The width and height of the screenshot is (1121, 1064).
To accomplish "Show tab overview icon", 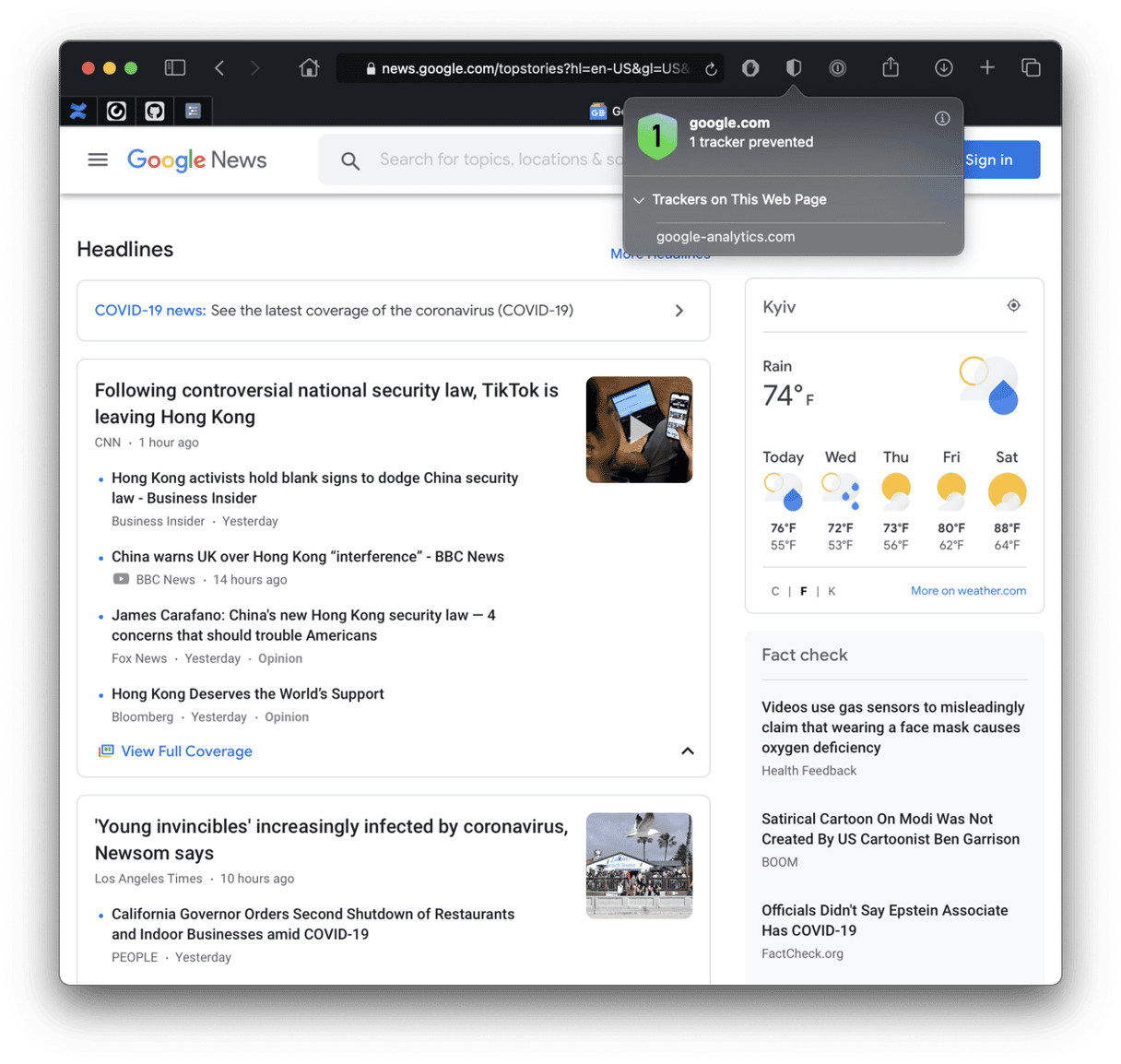I will [x=1031, y=67].
